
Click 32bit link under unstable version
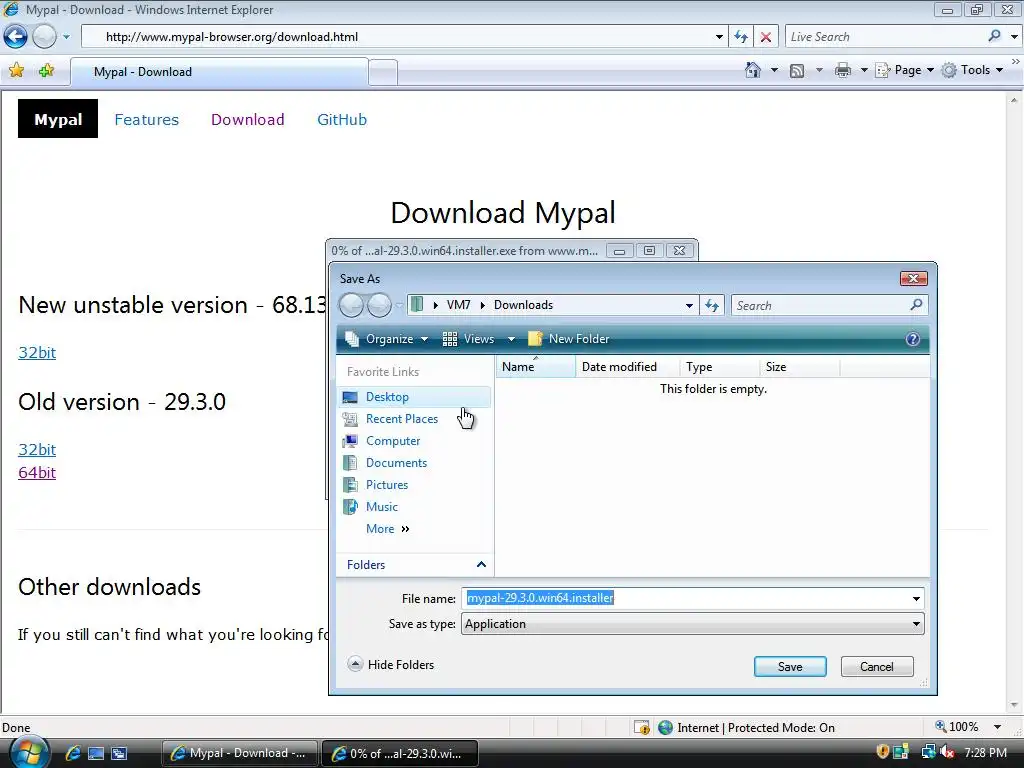(x=37, y=353)
